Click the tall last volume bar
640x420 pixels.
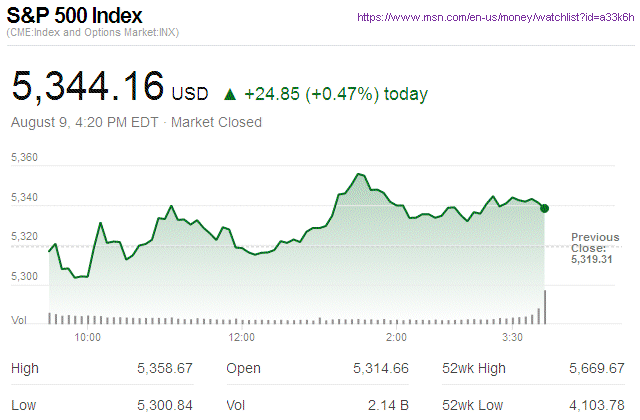point(545,307)
